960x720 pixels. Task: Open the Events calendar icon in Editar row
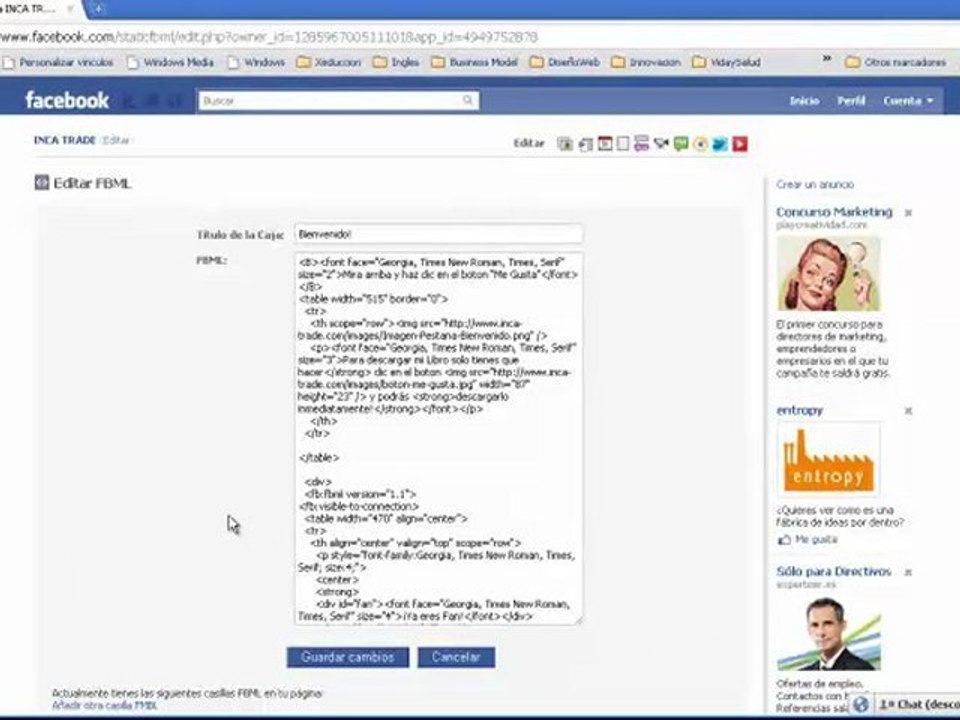click(x=605, y=144)
